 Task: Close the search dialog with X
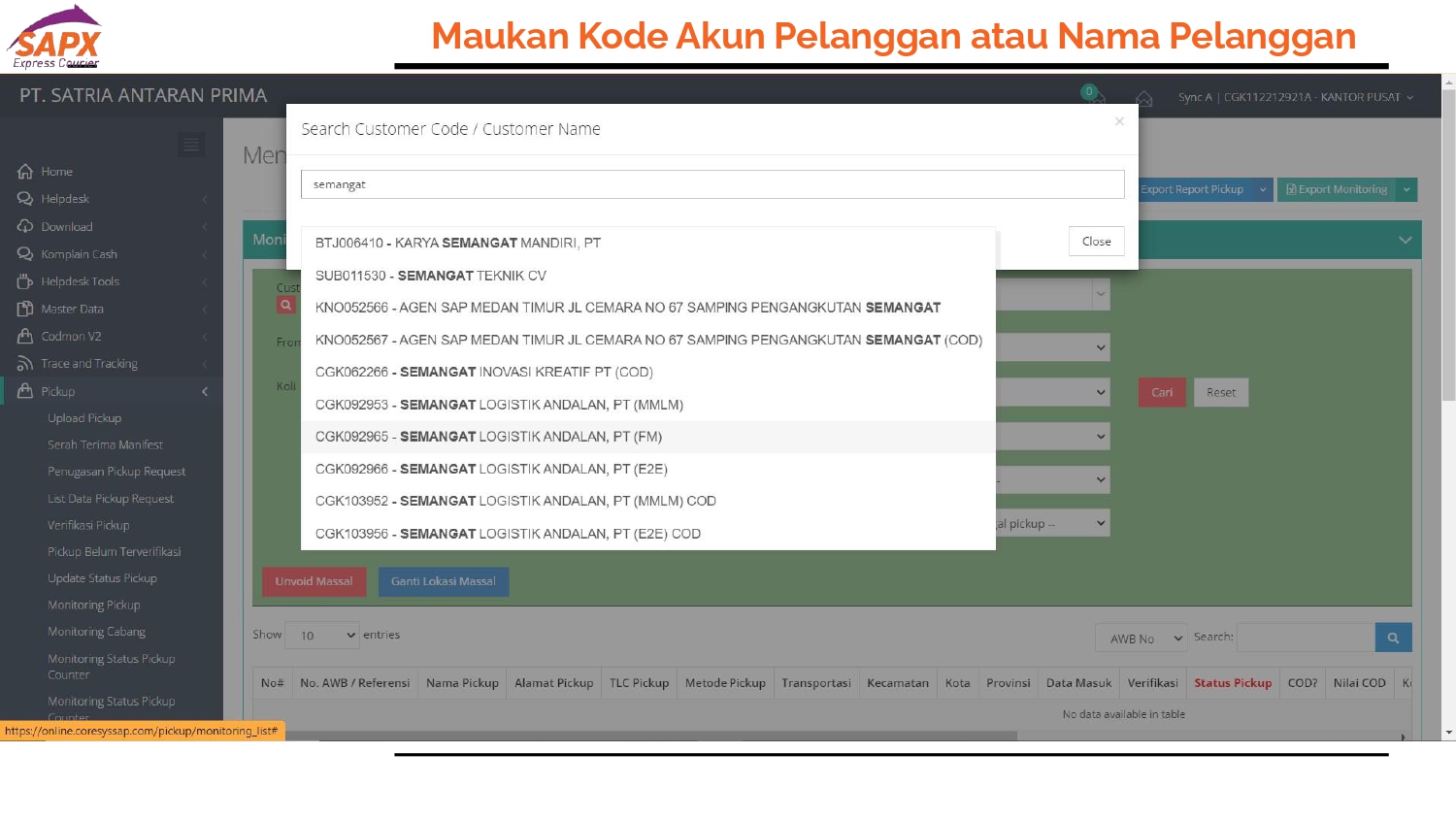tap(1119, 121)
